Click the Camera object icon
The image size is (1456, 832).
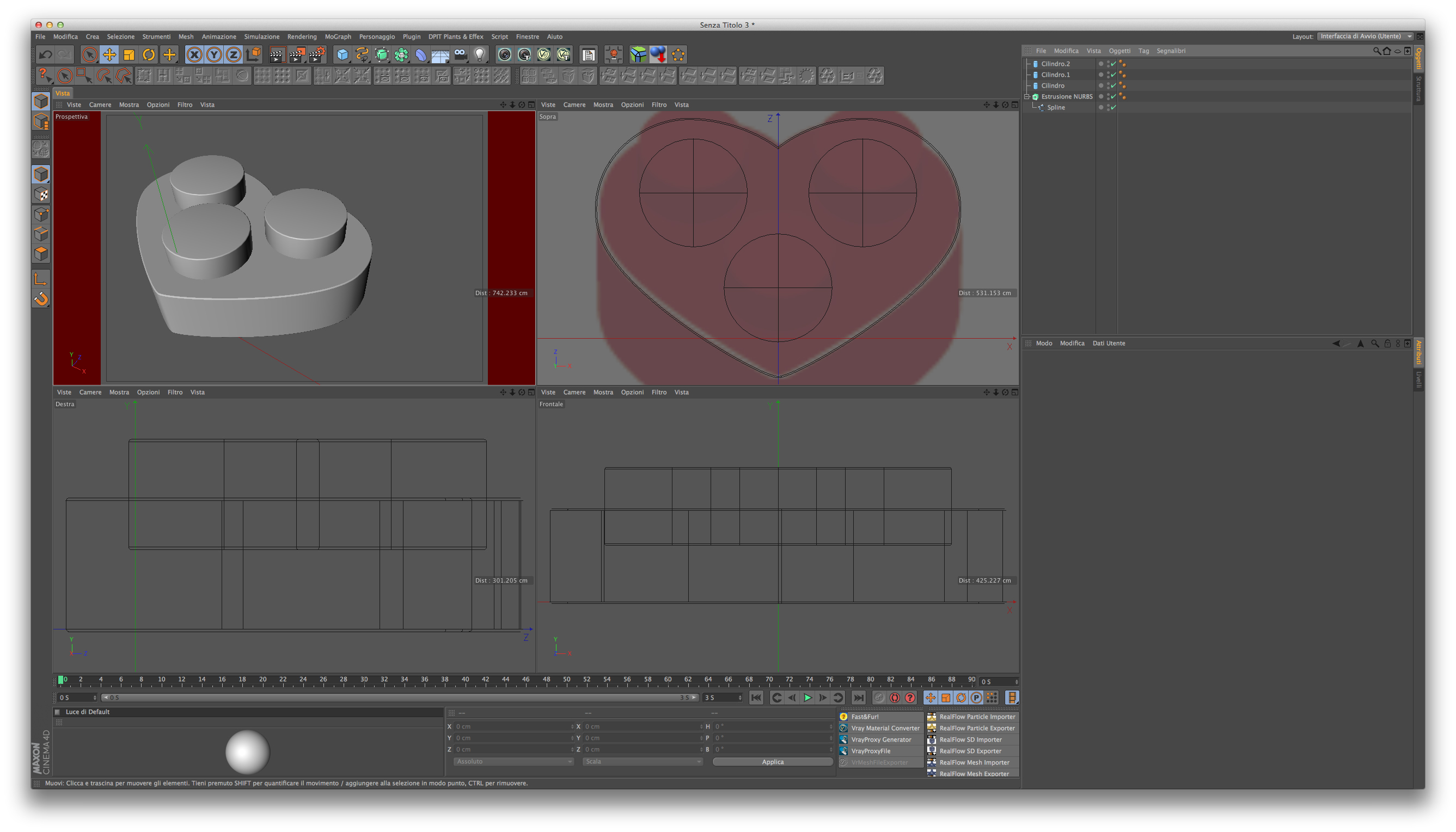[x=461, y=55]
